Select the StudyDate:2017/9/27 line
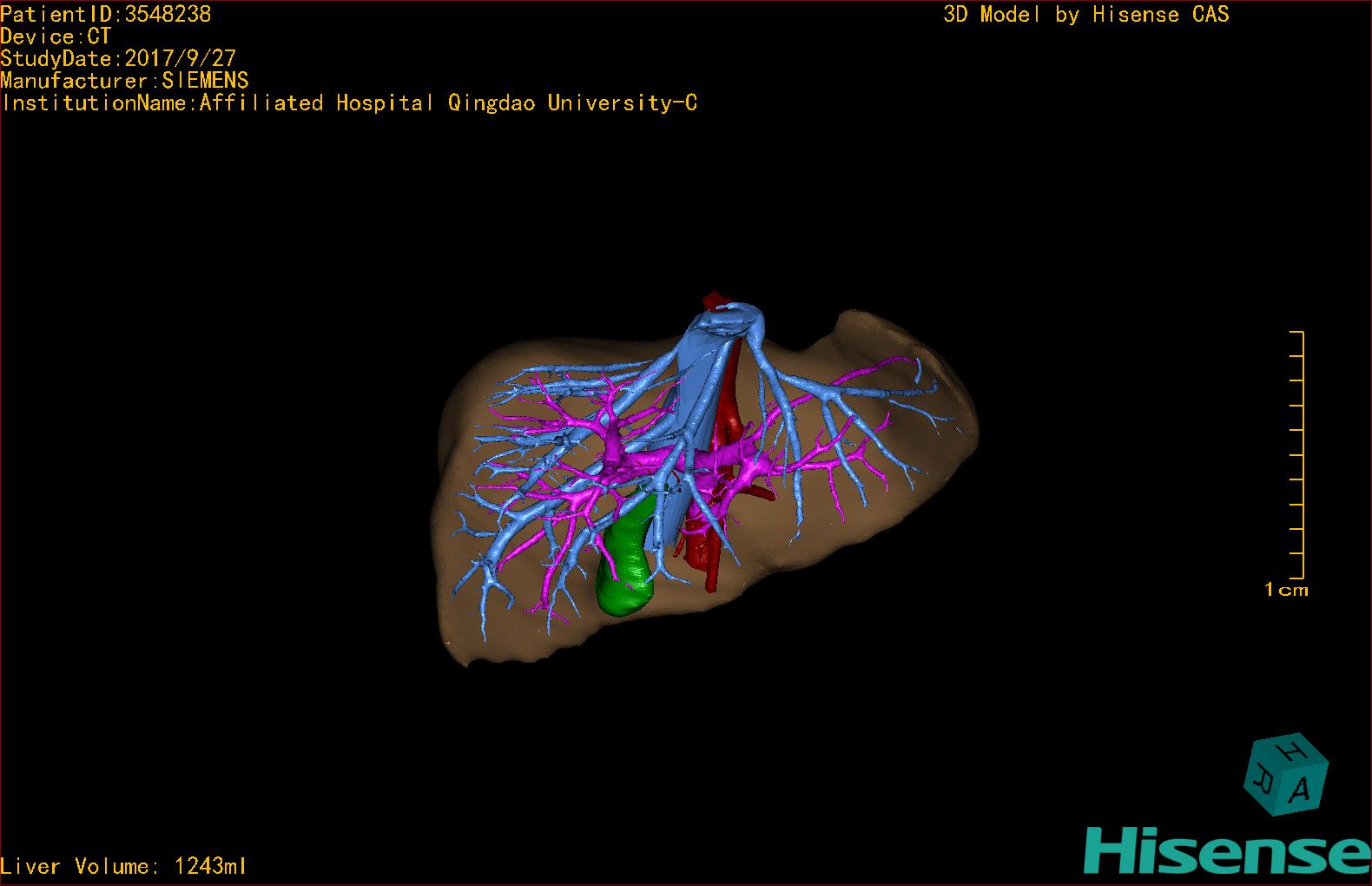The width and height of the screenshot is (1372, 886). 118,58
